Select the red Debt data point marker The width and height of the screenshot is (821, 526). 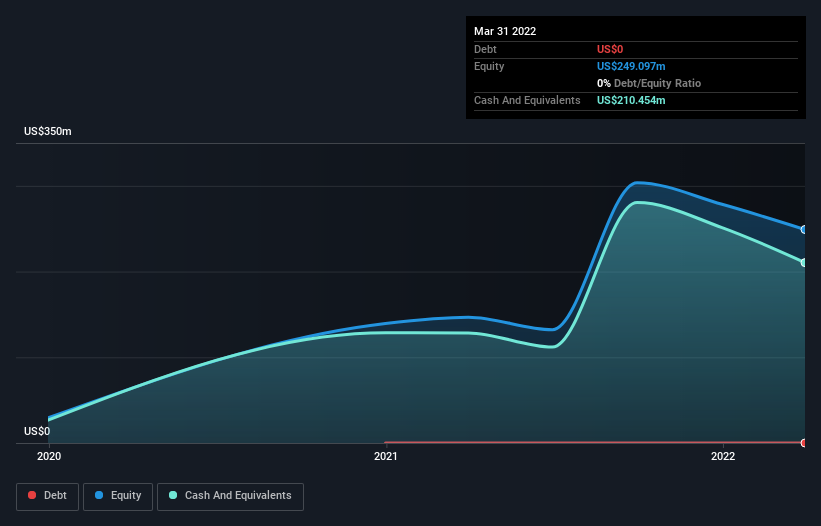tap(804, 443)
